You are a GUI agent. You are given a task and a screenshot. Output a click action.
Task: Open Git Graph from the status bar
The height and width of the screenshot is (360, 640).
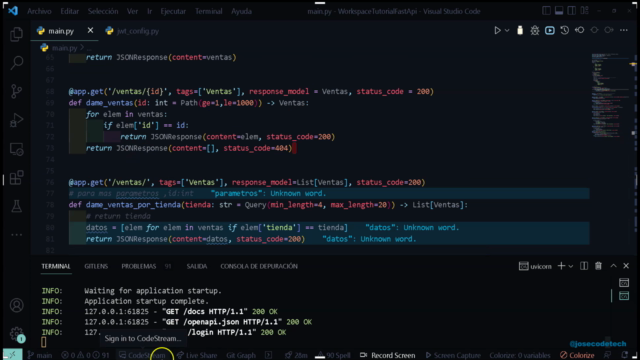(x=241, y=355)
